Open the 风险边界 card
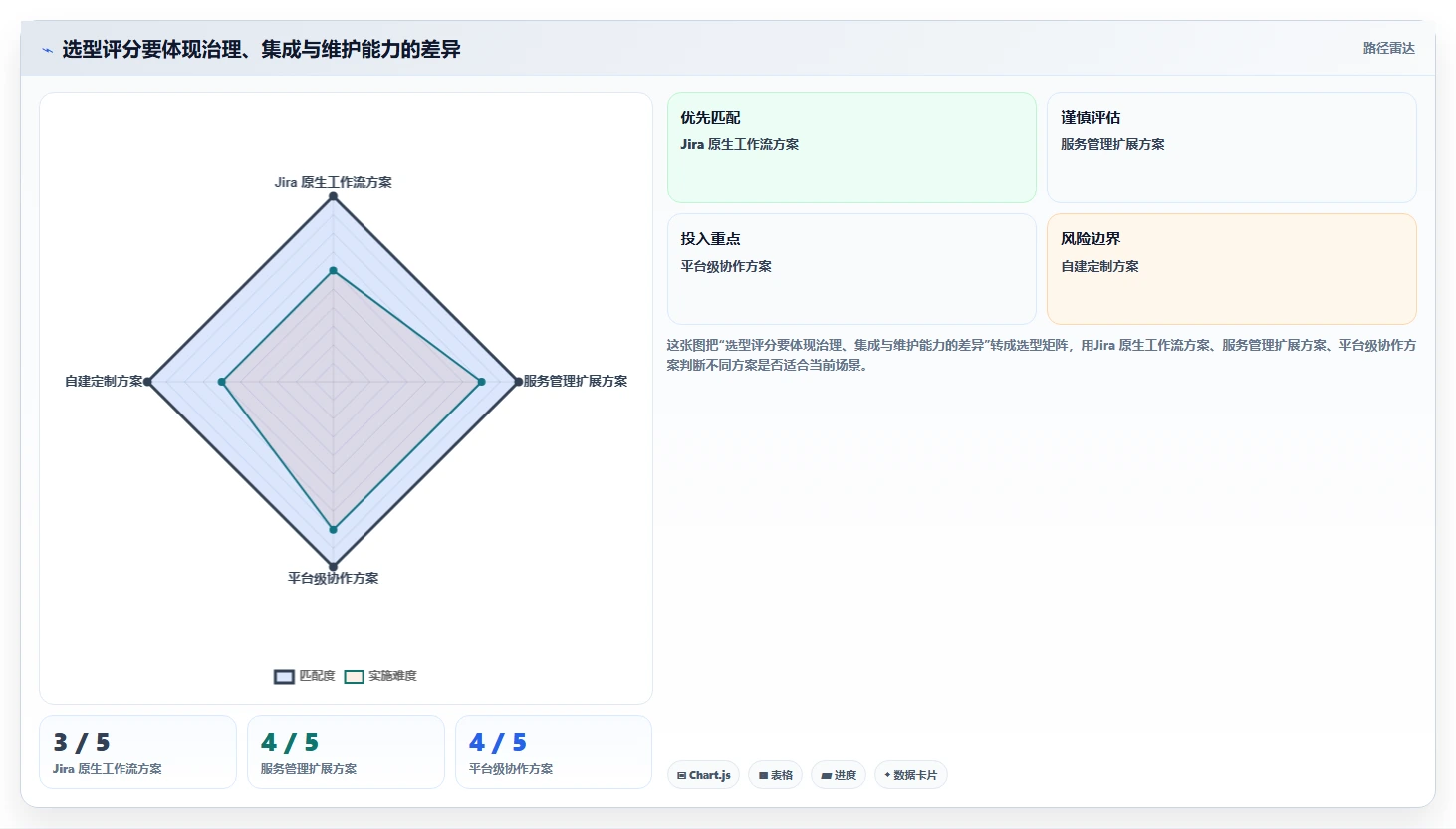The width and height of the screenshot is (1456, 829). tap(1231, 269)
